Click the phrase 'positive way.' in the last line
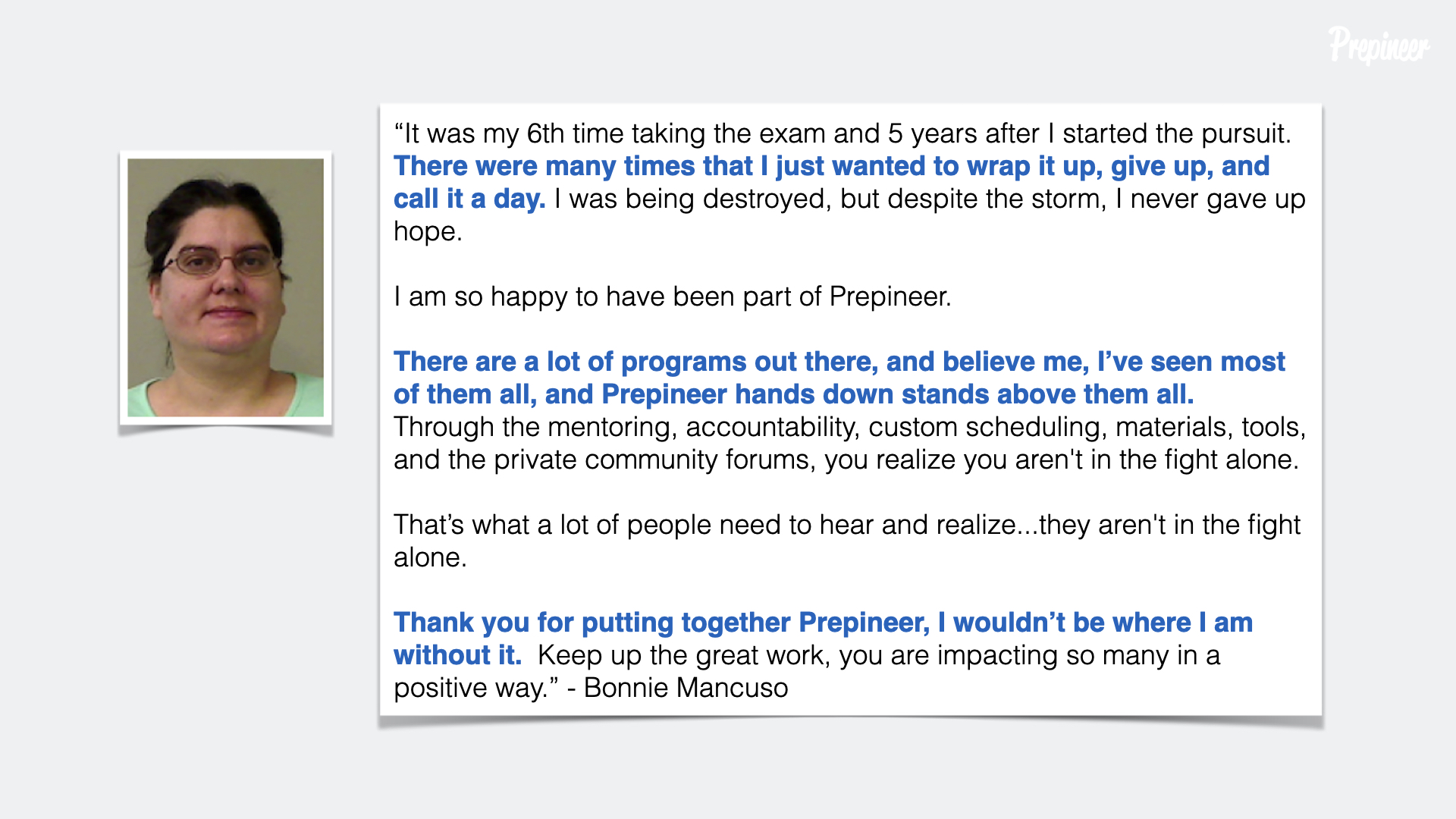Image resolution: width=1456 pixels, height=819 pixels. pyautogui.click(x=470, y=688)
